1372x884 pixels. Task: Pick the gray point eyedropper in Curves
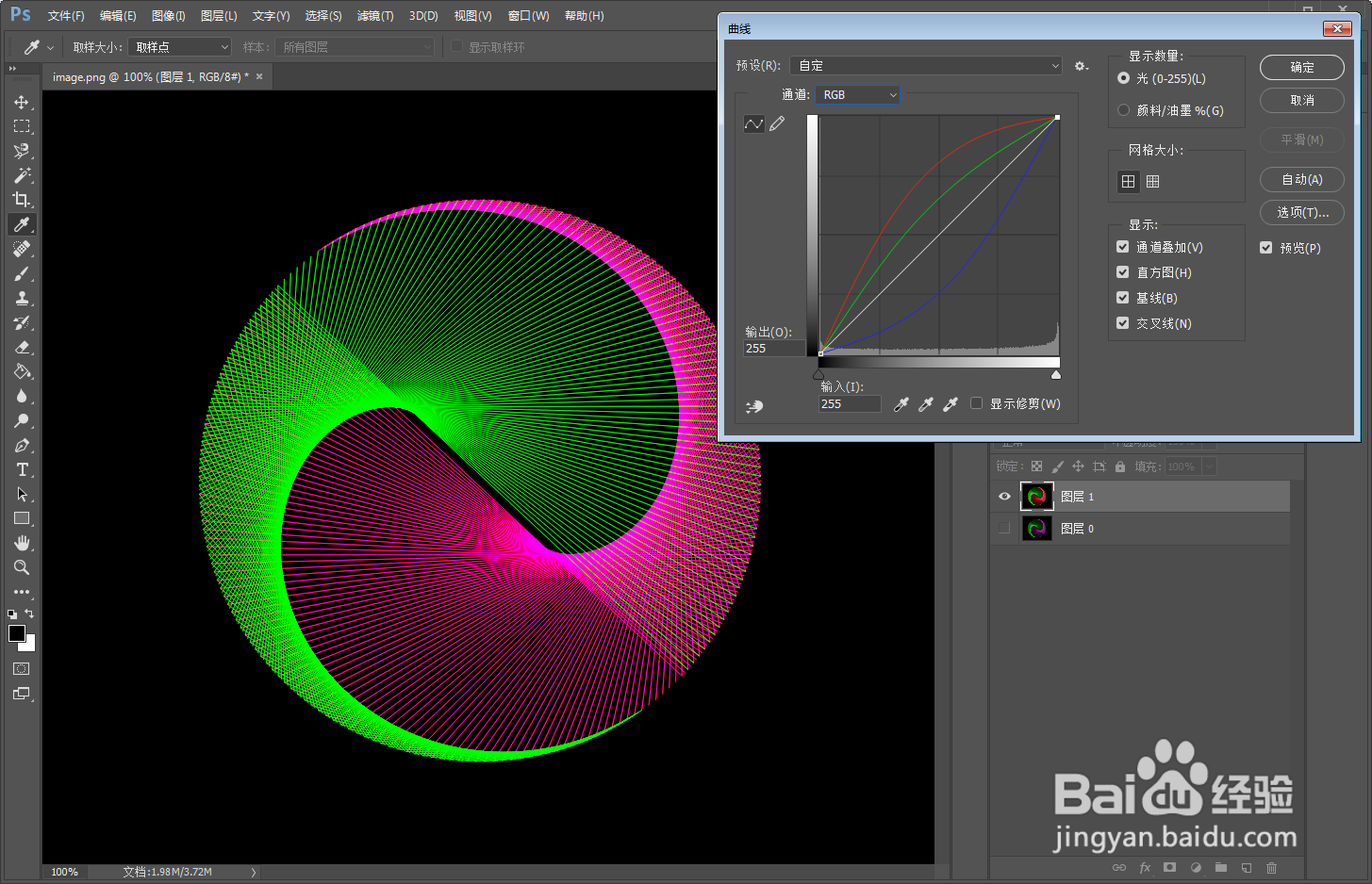click(926, 404)
